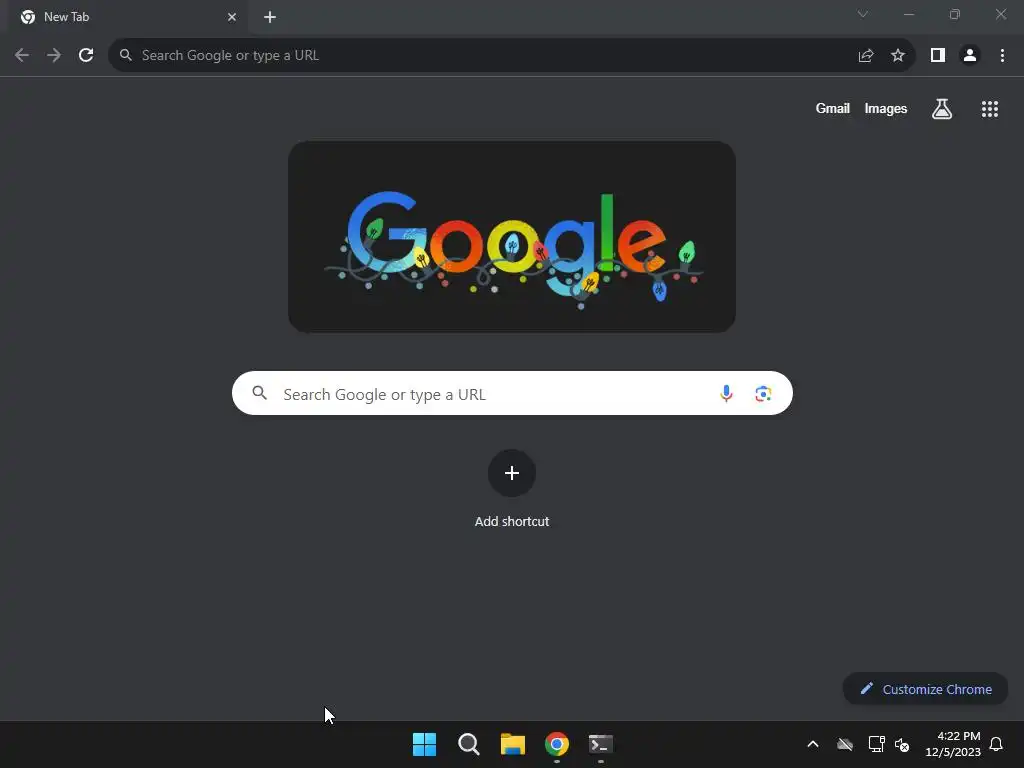Open the terminal from taskbar
Image resolution: width=1024 pixels, height=768 pixels.
[601, 744]
